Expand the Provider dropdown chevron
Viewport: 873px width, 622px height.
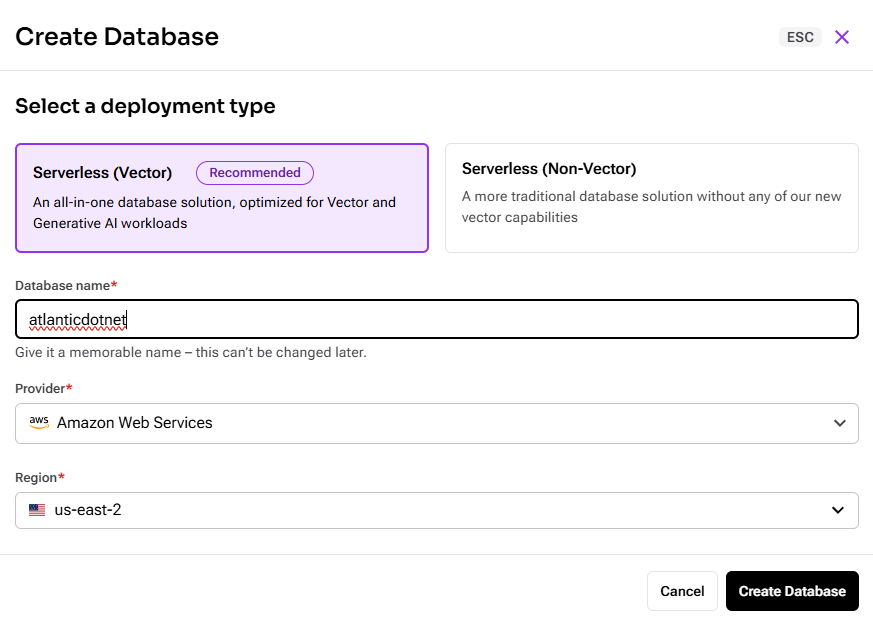[840, 423]
